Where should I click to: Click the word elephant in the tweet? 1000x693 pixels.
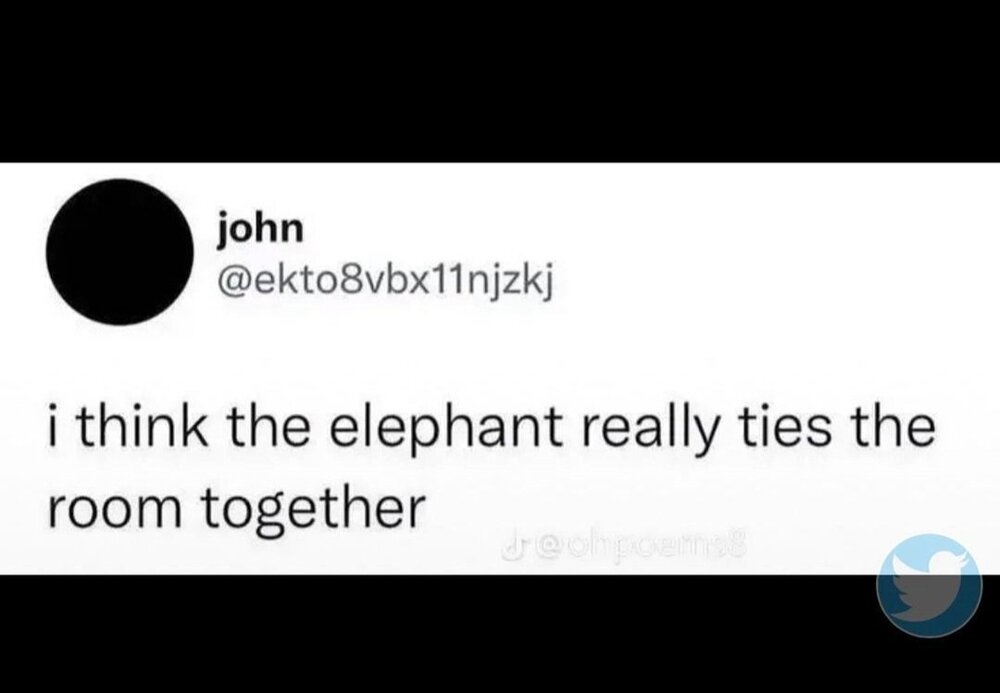449,430
